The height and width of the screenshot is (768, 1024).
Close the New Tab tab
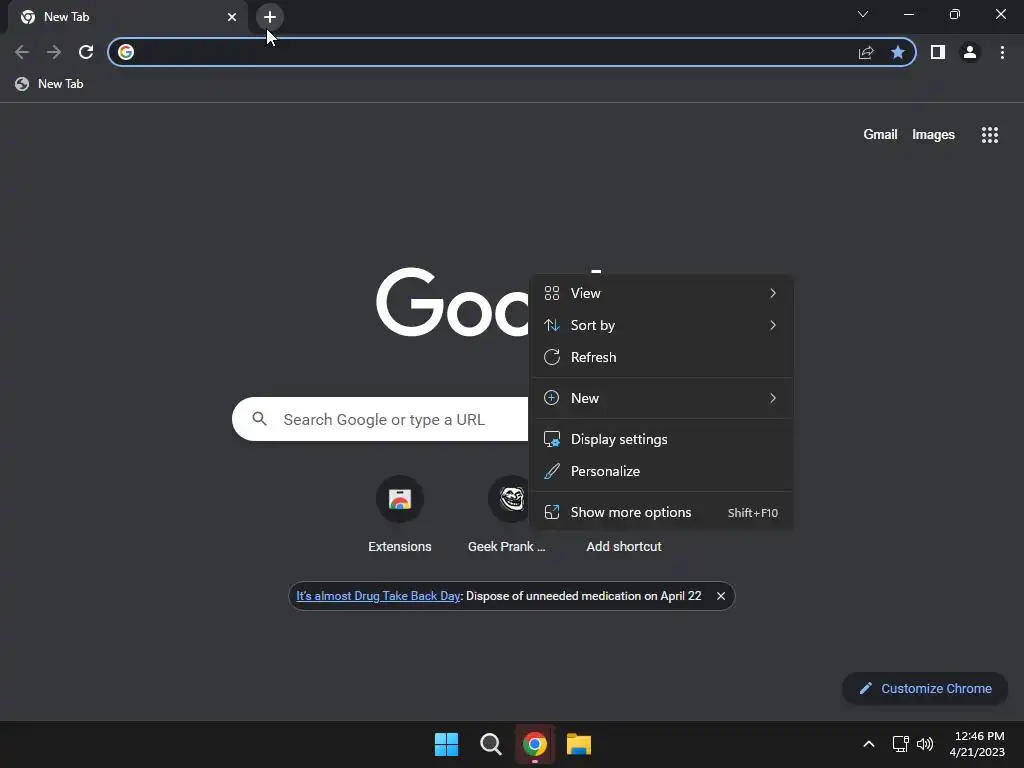[x=232, y=17]
